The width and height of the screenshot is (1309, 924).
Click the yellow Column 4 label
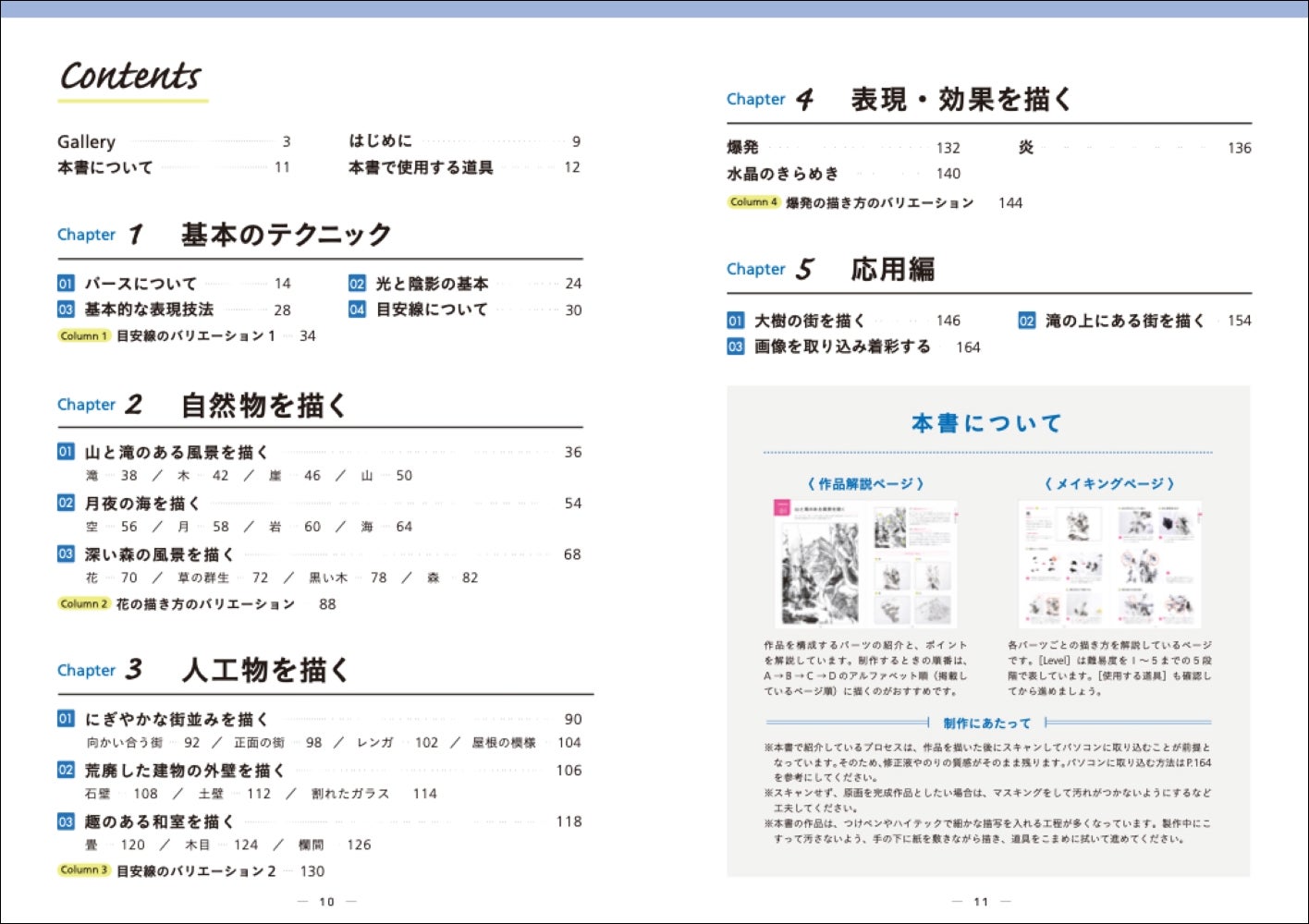[753, 201]
